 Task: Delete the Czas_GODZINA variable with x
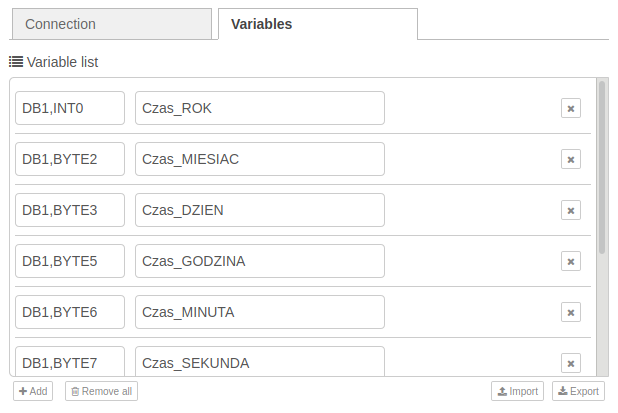pos(571,261)
